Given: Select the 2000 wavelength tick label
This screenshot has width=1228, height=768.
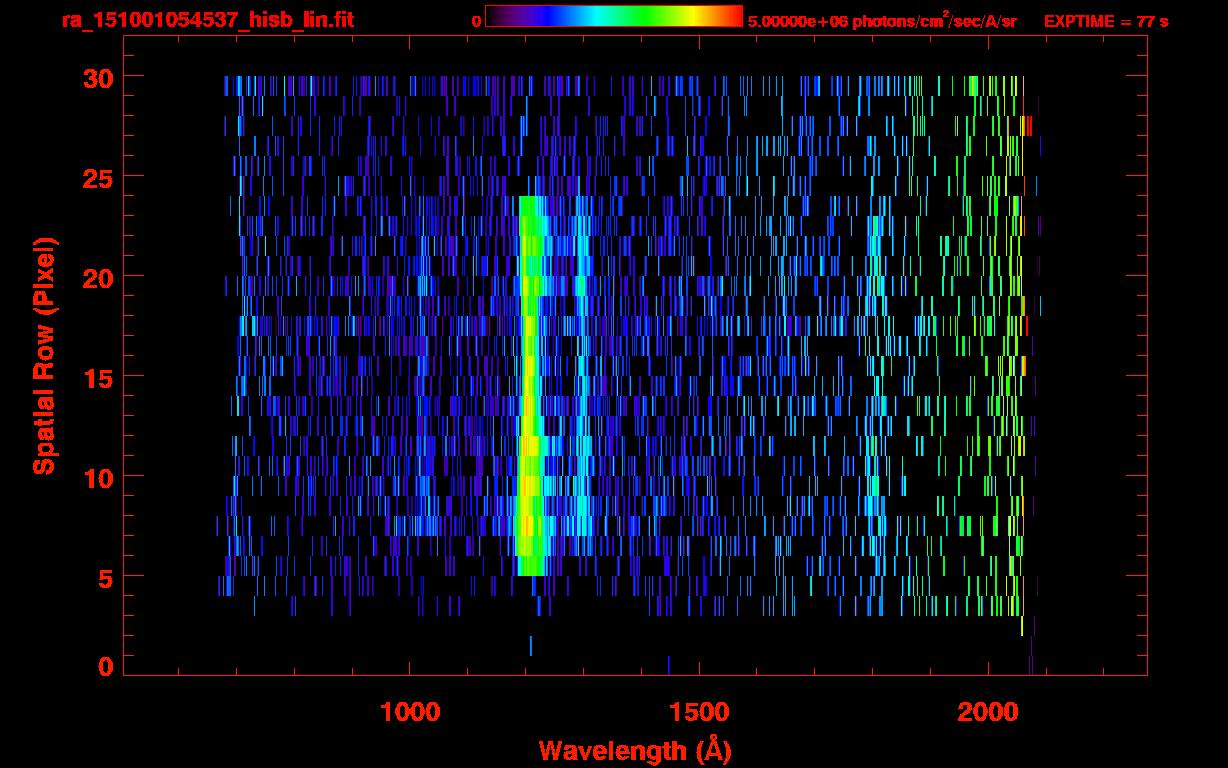Looking at the screenshot, I should click(x=987, y=711).
